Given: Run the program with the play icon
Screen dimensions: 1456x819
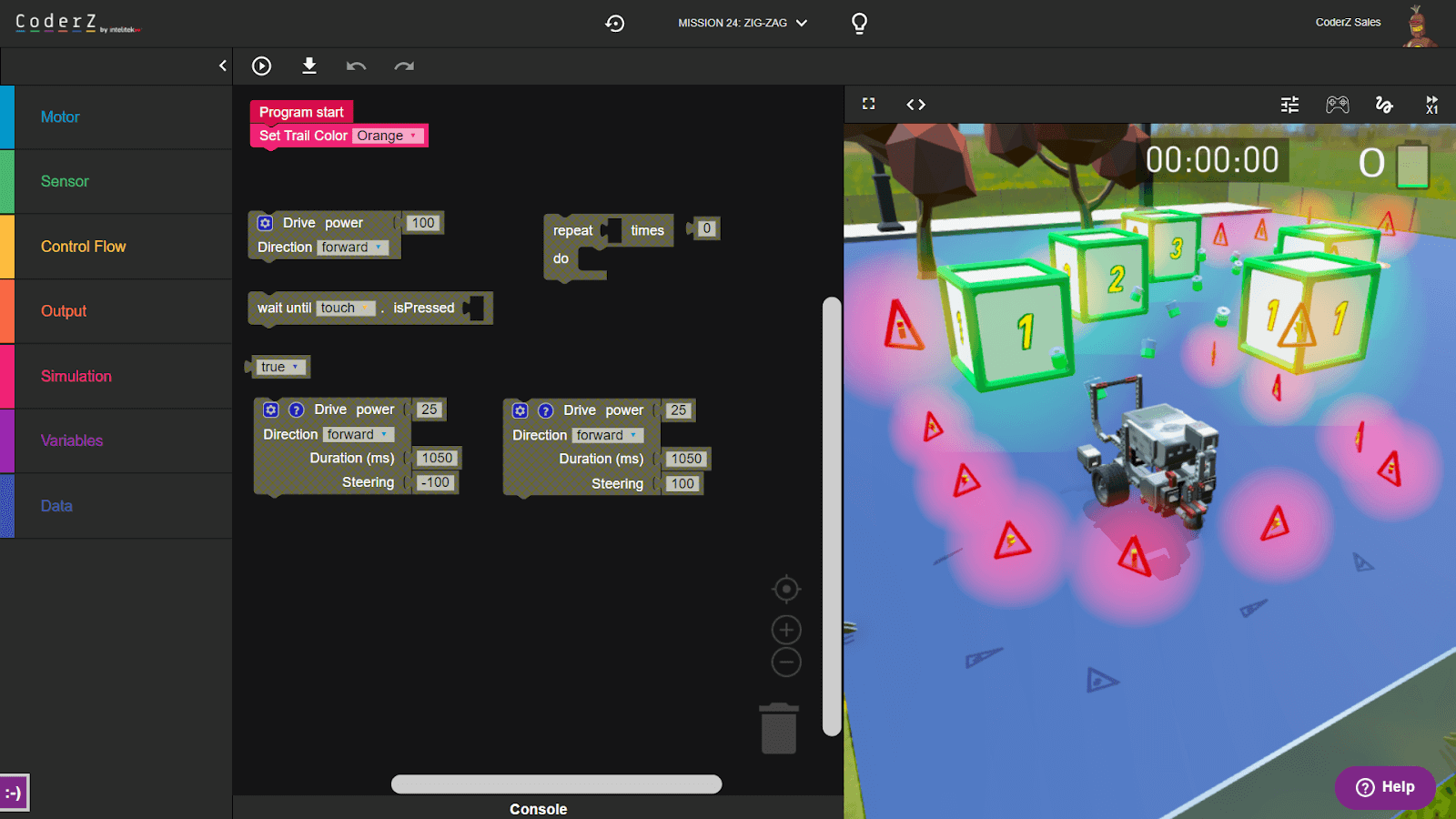Looking at the screenshot, I should click(x=261, y=66).
